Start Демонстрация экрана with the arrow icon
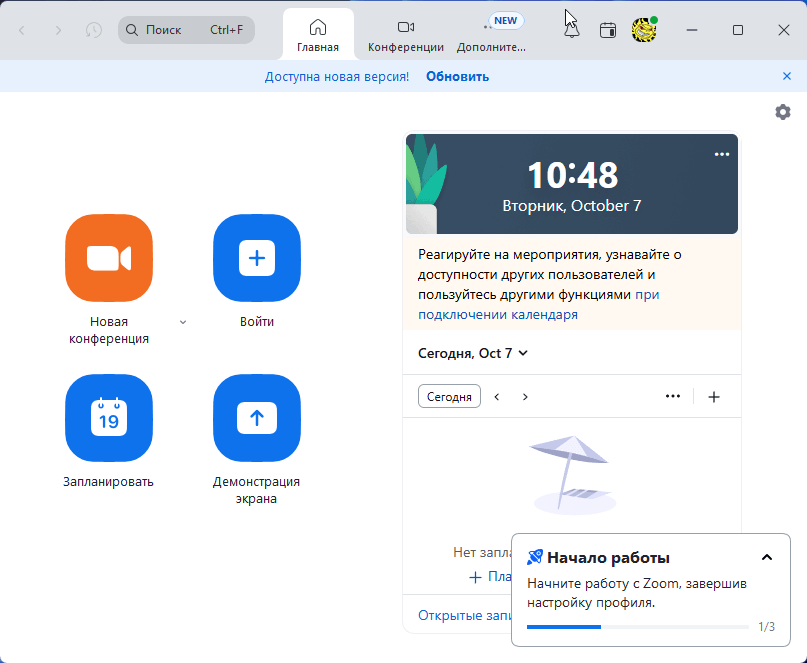The width and height of the screenshot is (807, 663). click(257, 418)
